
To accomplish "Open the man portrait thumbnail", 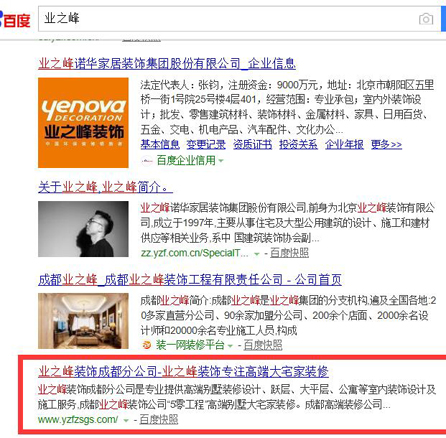I will [x=83, y=229].
